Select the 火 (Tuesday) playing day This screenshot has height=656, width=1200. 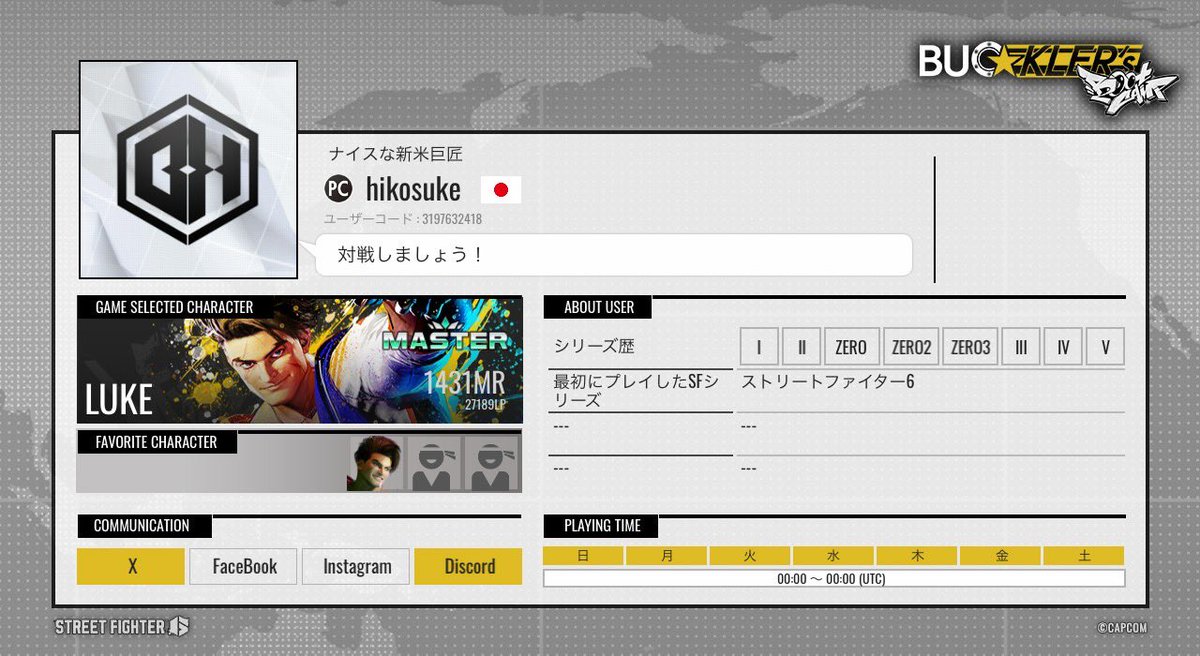750,556
